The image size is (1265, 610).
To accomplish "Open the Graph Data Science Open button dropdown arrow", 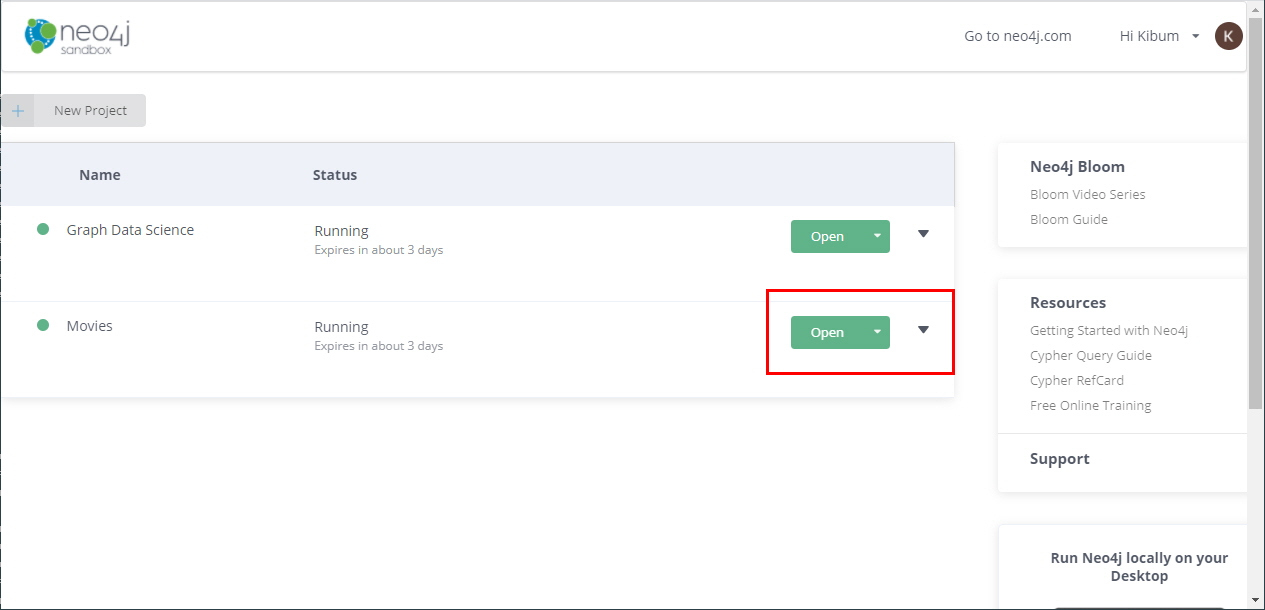I will (877, 236).
